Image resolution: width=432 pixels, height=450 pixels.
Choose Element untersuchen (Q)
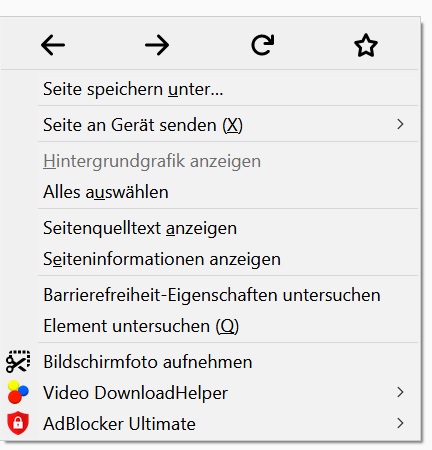pos(141,326)
